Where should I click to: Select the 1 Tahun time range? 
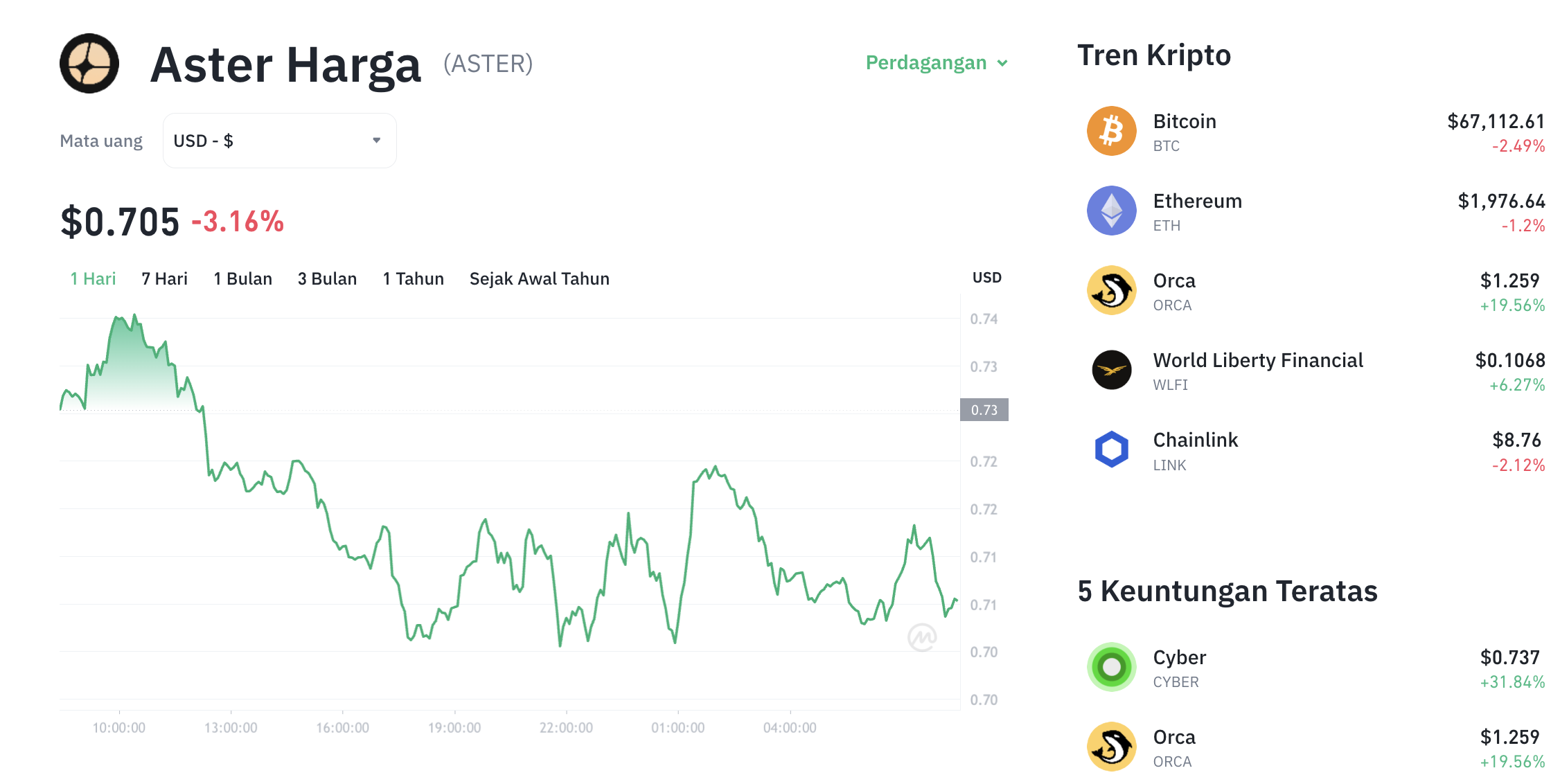[413, 278]
